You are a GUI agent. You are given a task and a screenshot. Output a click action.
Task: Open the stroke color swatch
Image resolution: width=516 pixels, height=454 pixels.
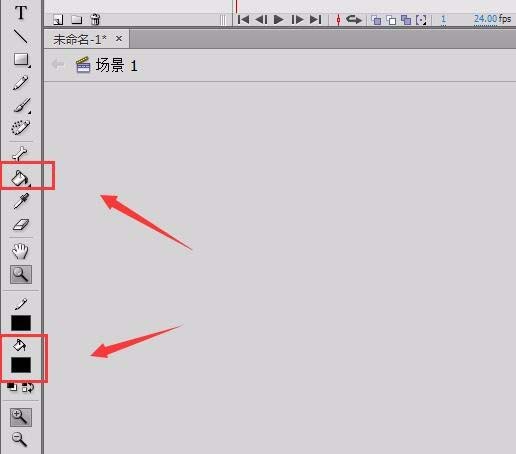21,323
